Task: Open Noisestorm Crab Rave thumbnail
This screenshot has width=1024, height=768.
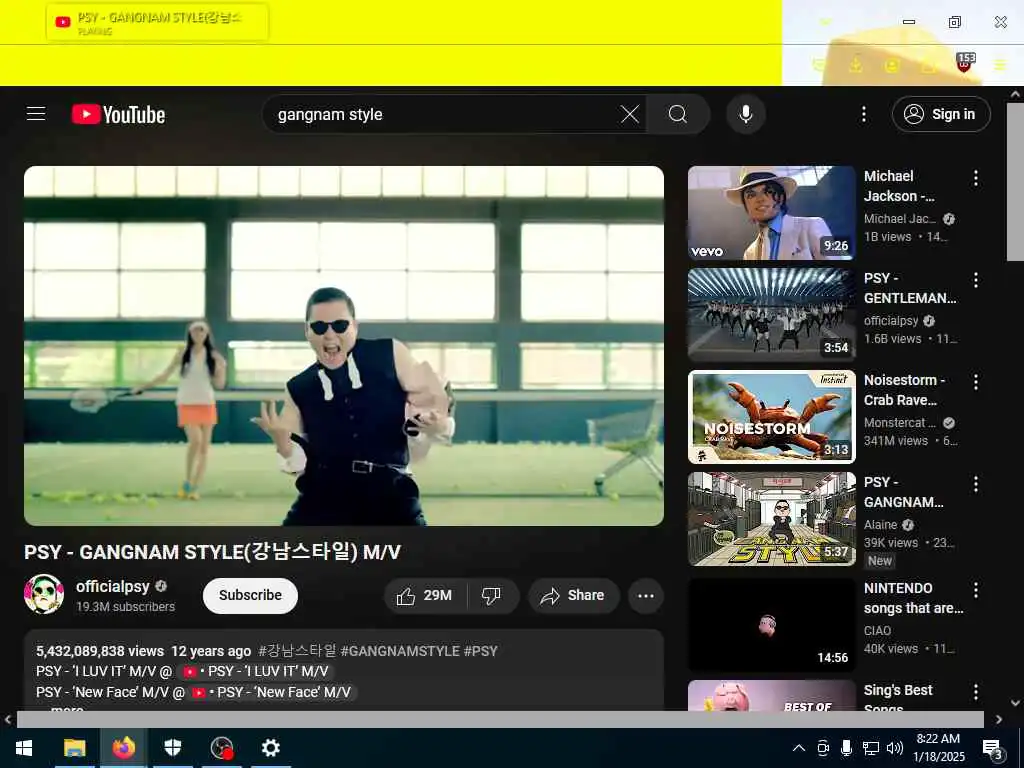Action: coord(771,417)
